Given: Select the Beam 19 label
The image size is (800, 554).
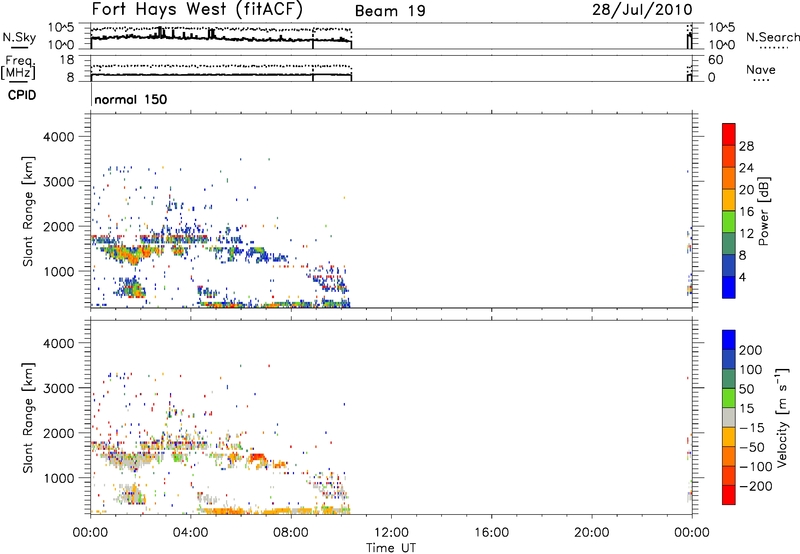Looking at the screenshot, I should 390,11.
